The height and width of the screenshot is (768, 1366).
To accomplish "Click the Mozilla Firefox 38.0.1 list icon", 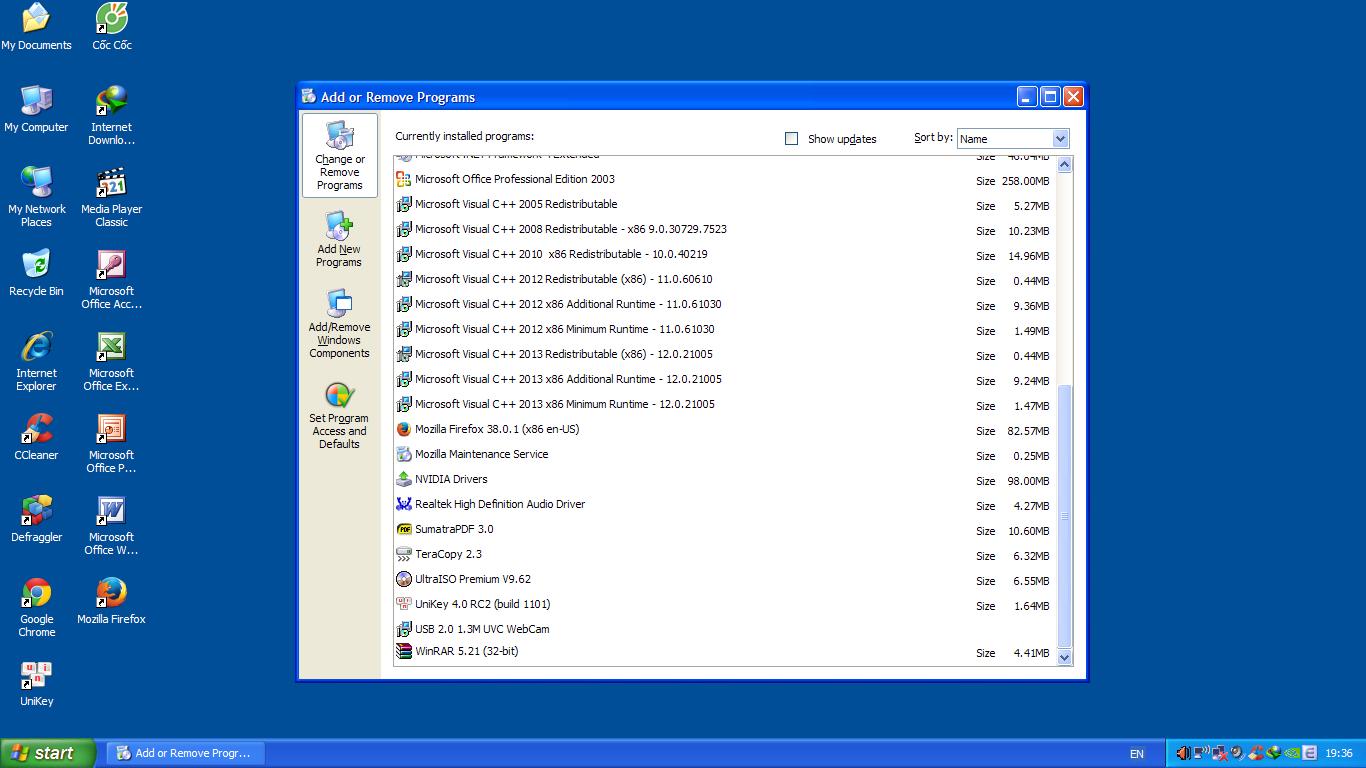I will (404, 429).
